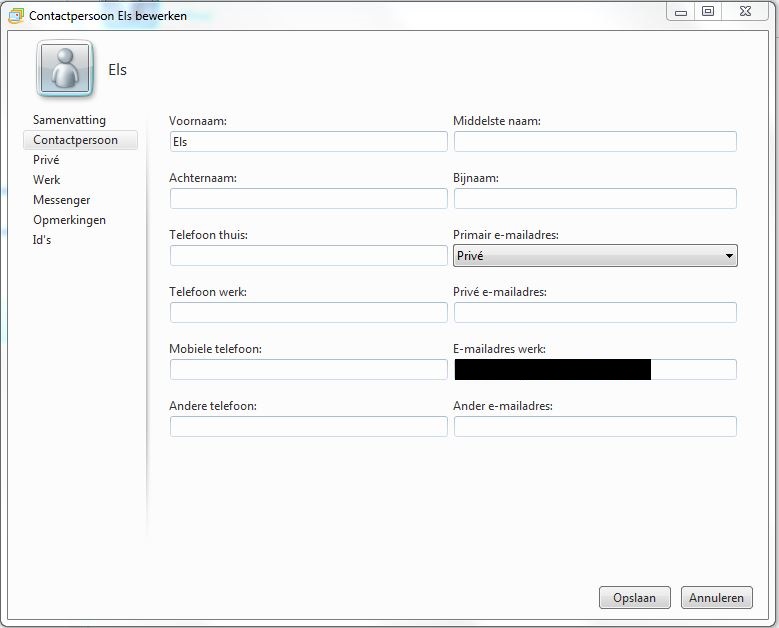
Task: Click the Annuleren button
Action: [716, 598]
